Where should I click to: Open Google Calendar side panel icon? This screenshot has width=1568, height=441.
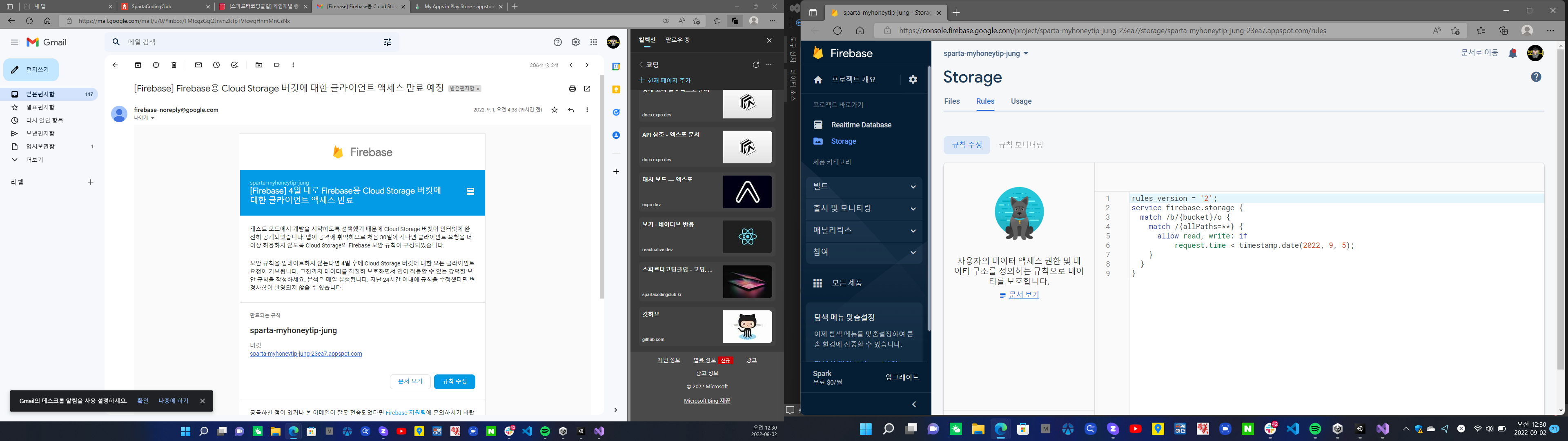tap(616, 67)
